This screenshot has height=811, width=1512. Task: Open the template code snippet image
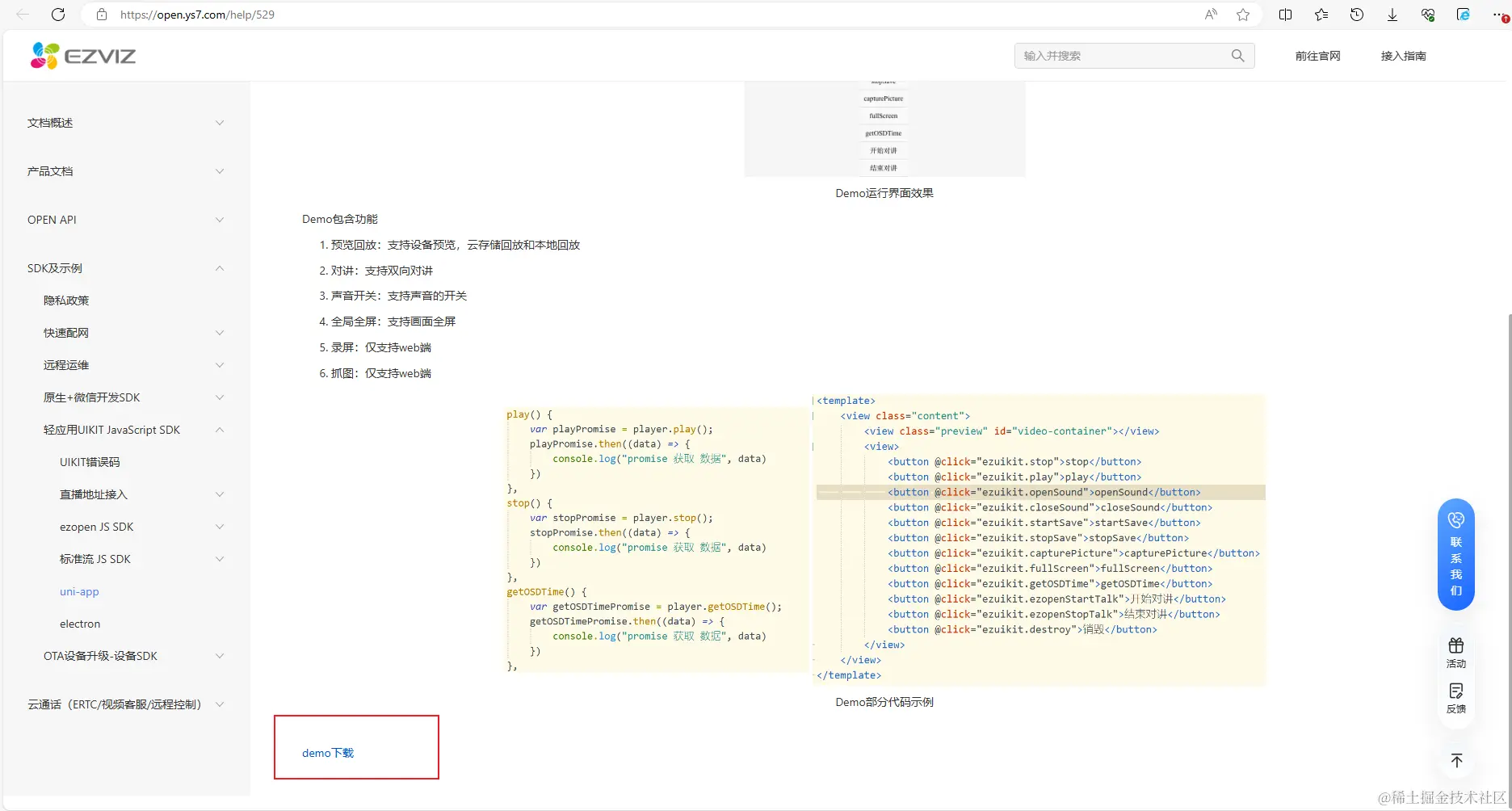pos(1039,539)
